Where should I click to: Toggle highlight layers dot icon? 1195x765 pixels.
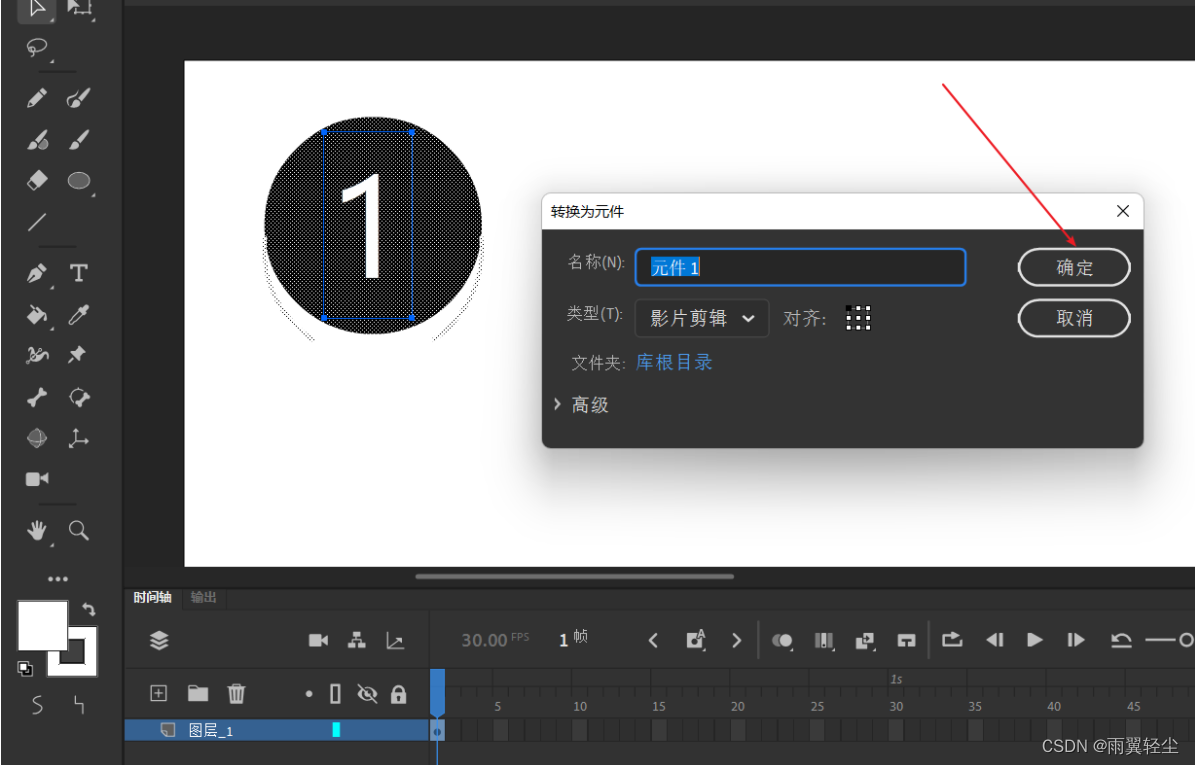(x=309, y=694)
